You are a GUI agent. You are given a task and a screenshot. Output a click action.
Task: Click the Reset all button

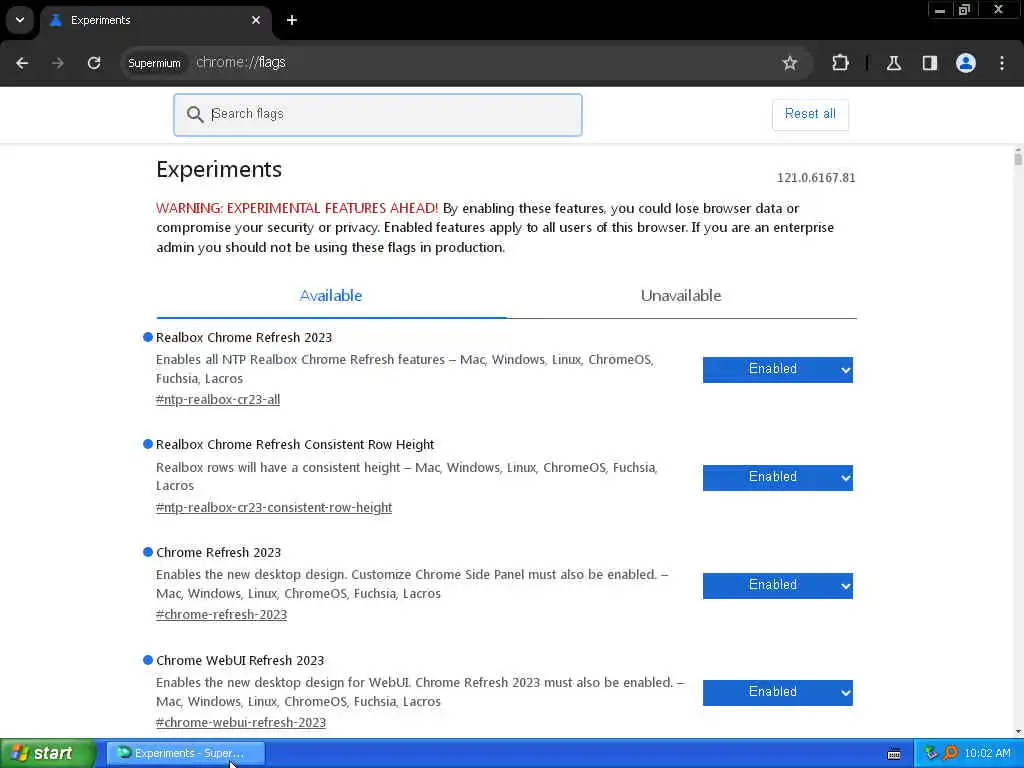click(810, 114)
